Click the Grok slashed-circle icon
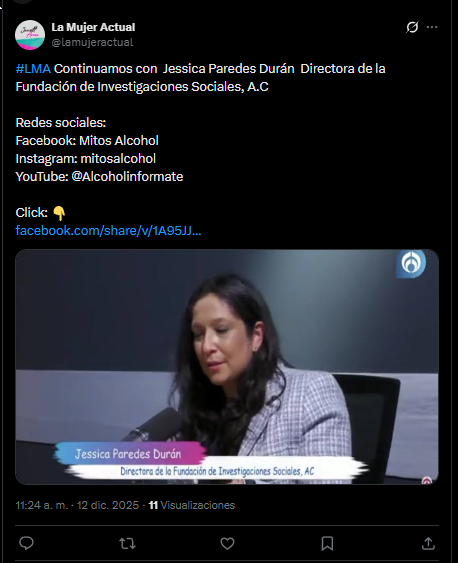This screenshot has height=563, width=458. (x=412, y=27)
